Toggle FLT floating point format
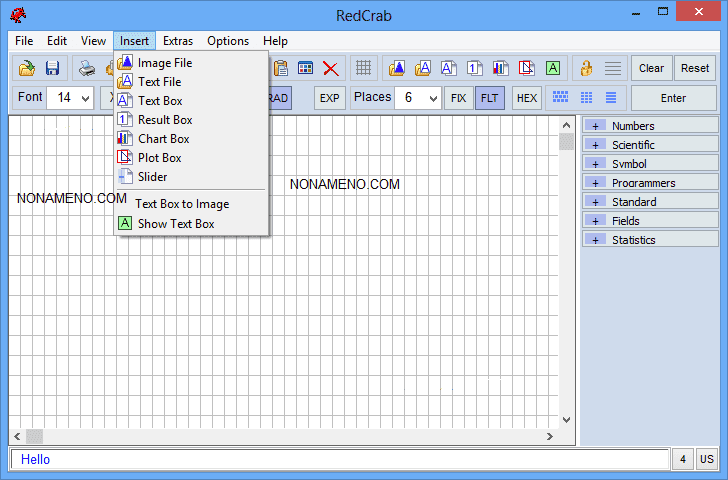 point(489,98)
